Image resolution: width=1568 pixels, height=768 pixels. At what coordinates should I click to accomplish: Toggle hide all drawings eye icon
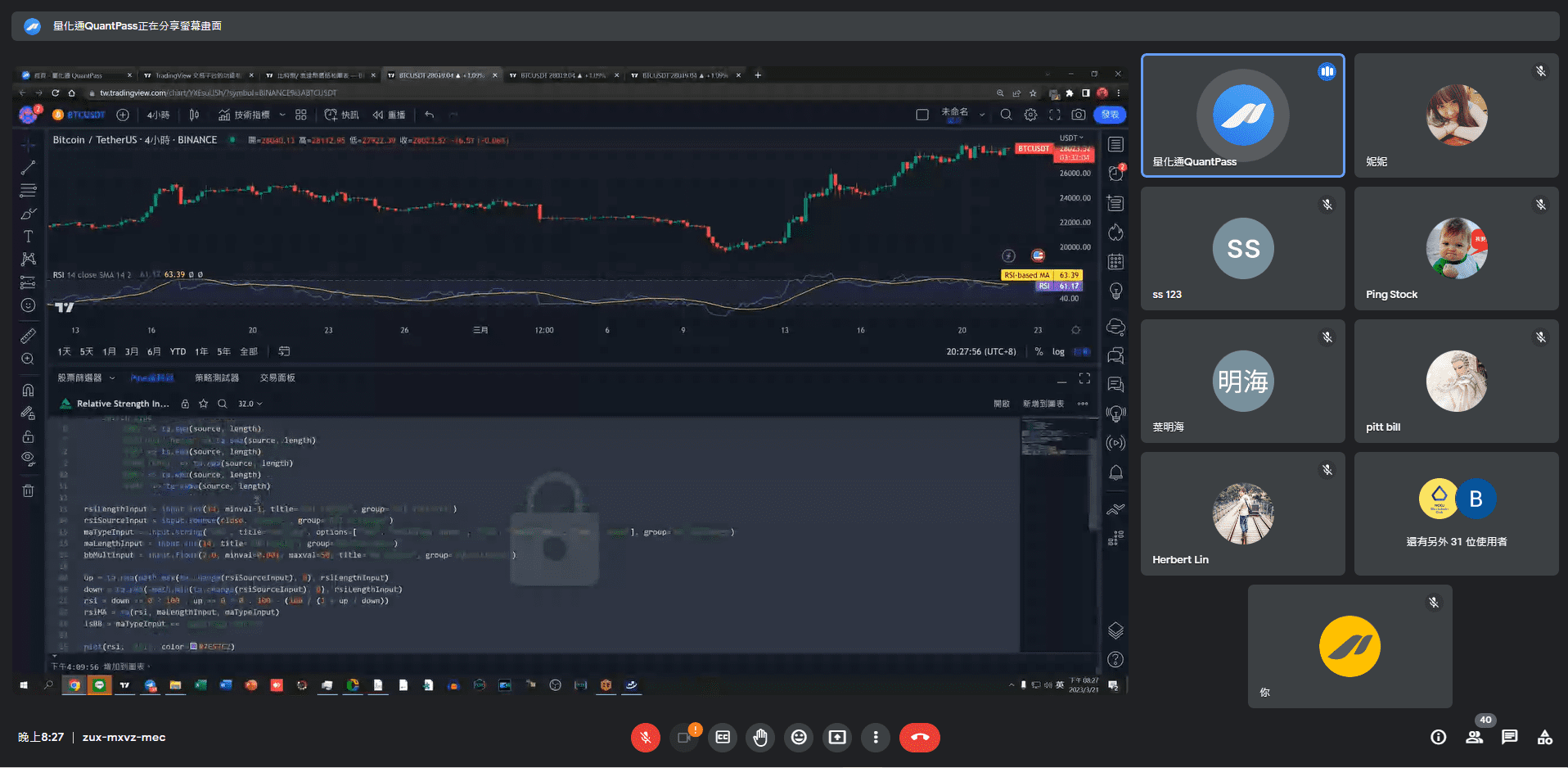pos(28,459)
